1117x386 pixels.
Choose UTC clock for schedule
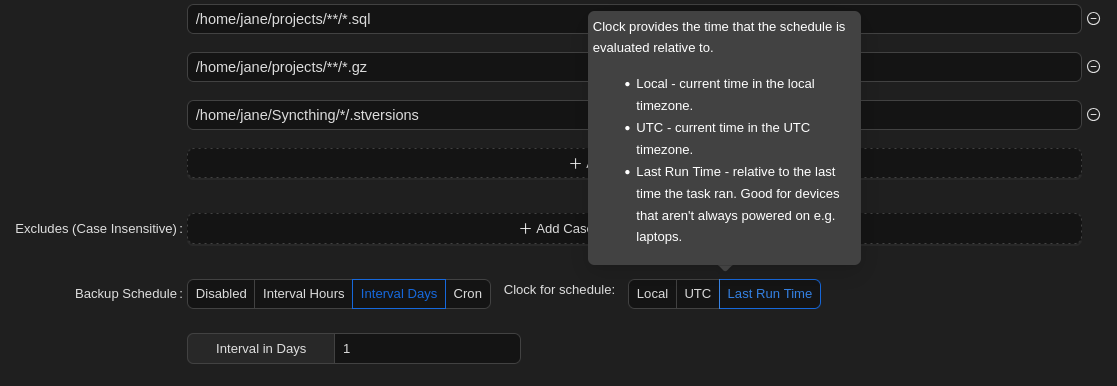click(x=698, y=294)
